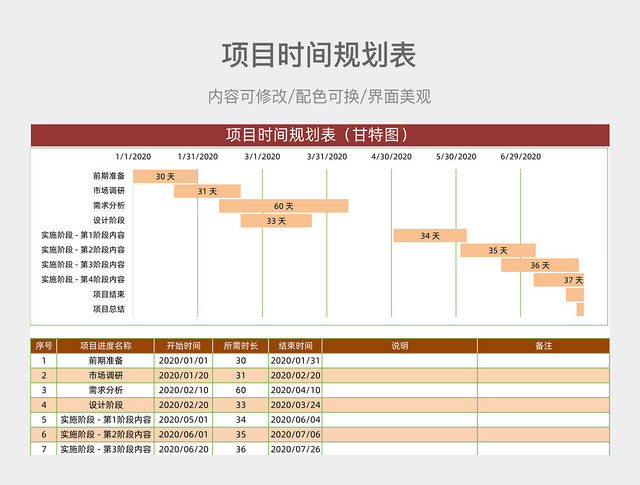Click the 36 天 Gantt bar
The width and height of the screenshot is (640, 485).
point(540,265)
